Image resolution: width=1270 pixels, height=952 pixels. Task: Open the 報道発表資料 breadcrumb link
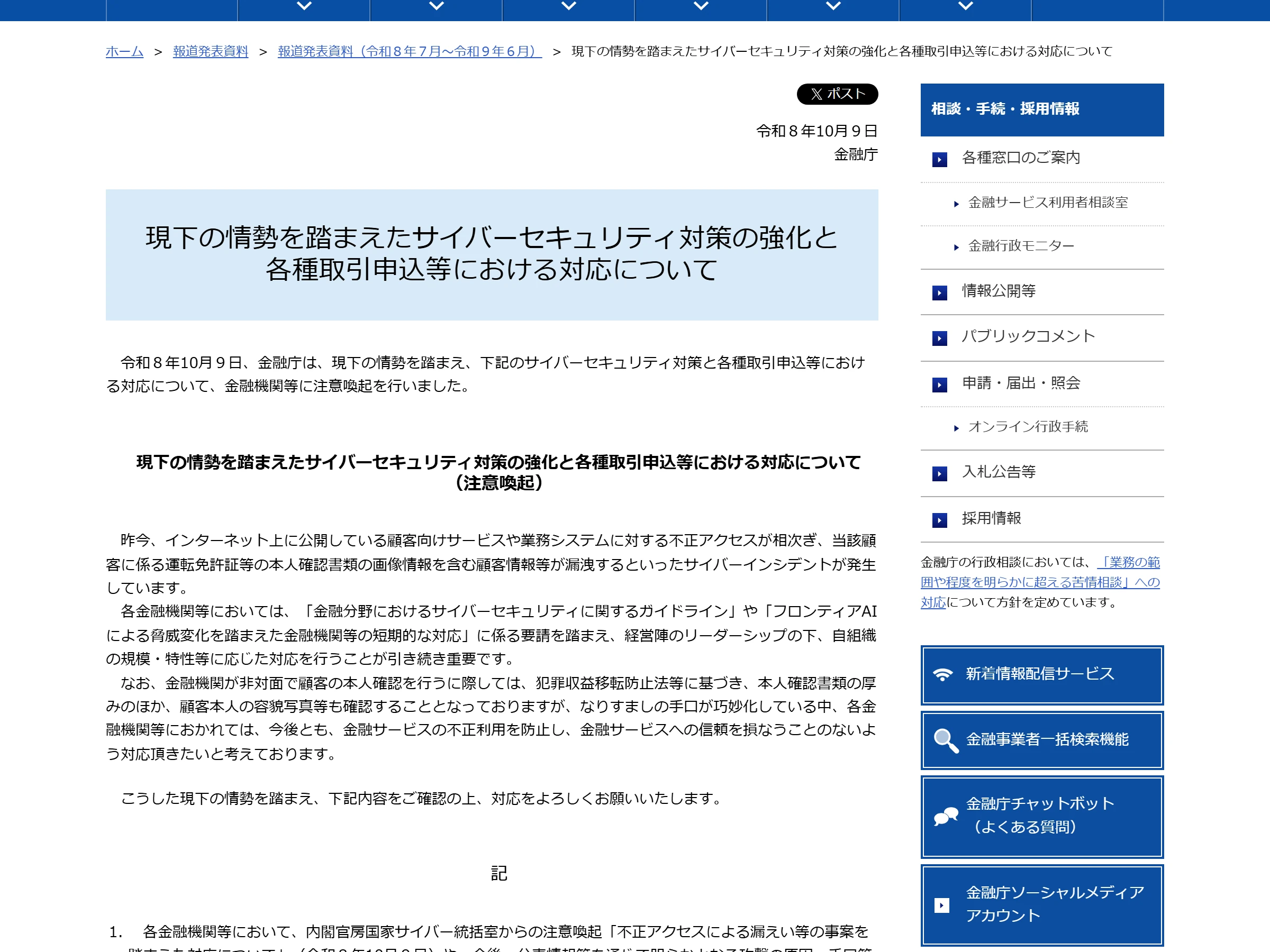211,52
